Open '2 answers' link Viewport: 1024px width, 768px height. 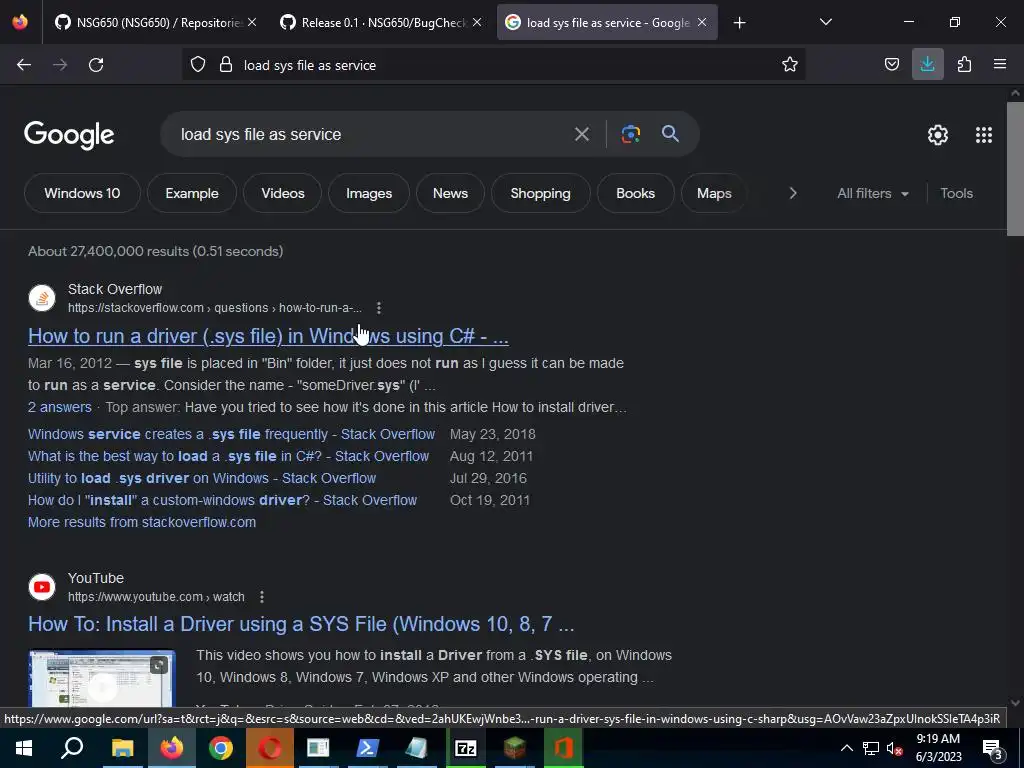point(59,407)
